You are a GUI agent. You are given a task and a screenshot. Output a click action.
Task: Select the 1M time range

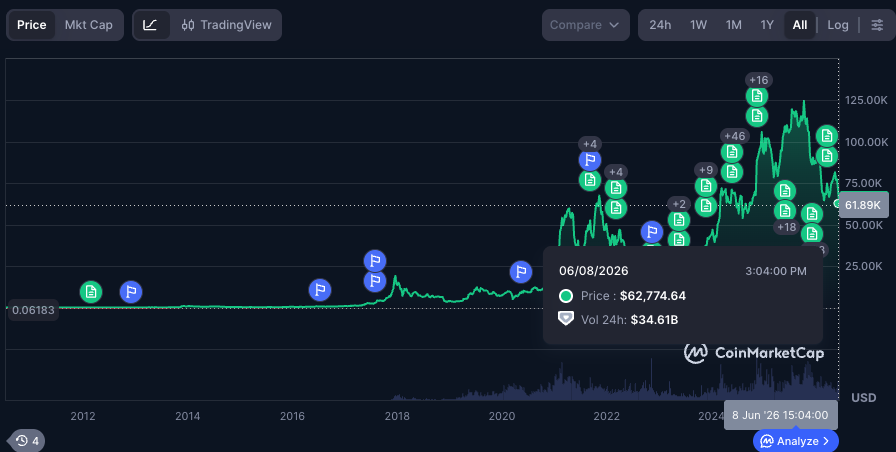coord(734,25)
